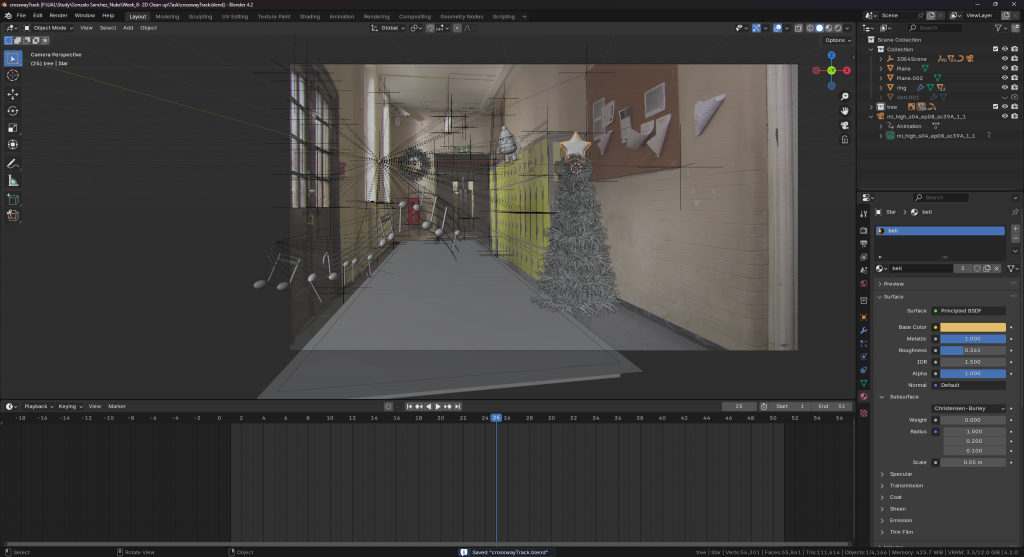Image resolution: width=1024 pixels, height=557 pixels.
Task: Open the Global transform orientation dropdown
Action: (388, 28)
